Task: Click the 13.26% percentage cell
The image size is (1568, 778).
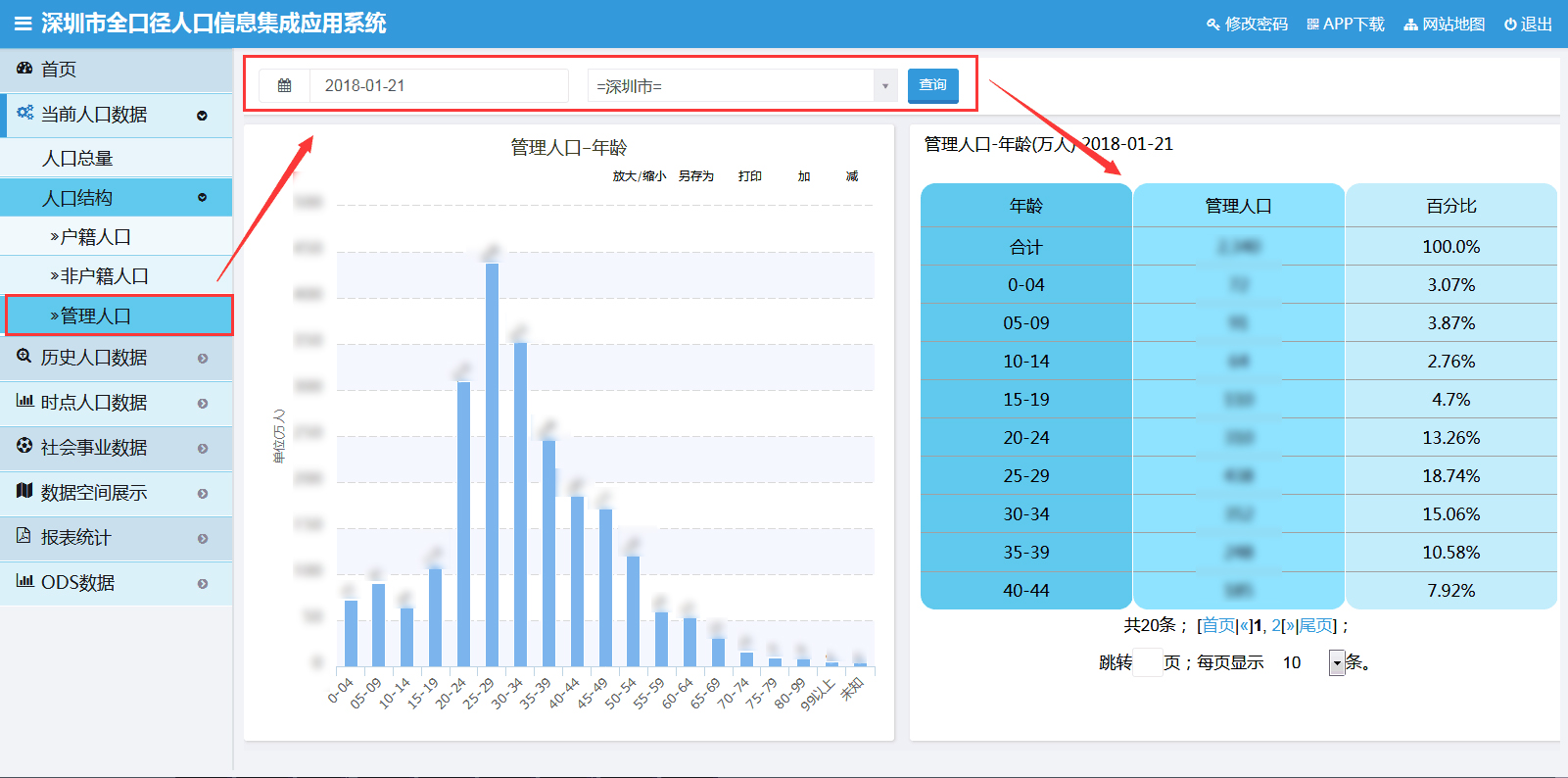Action: (x=1451, y=438)
